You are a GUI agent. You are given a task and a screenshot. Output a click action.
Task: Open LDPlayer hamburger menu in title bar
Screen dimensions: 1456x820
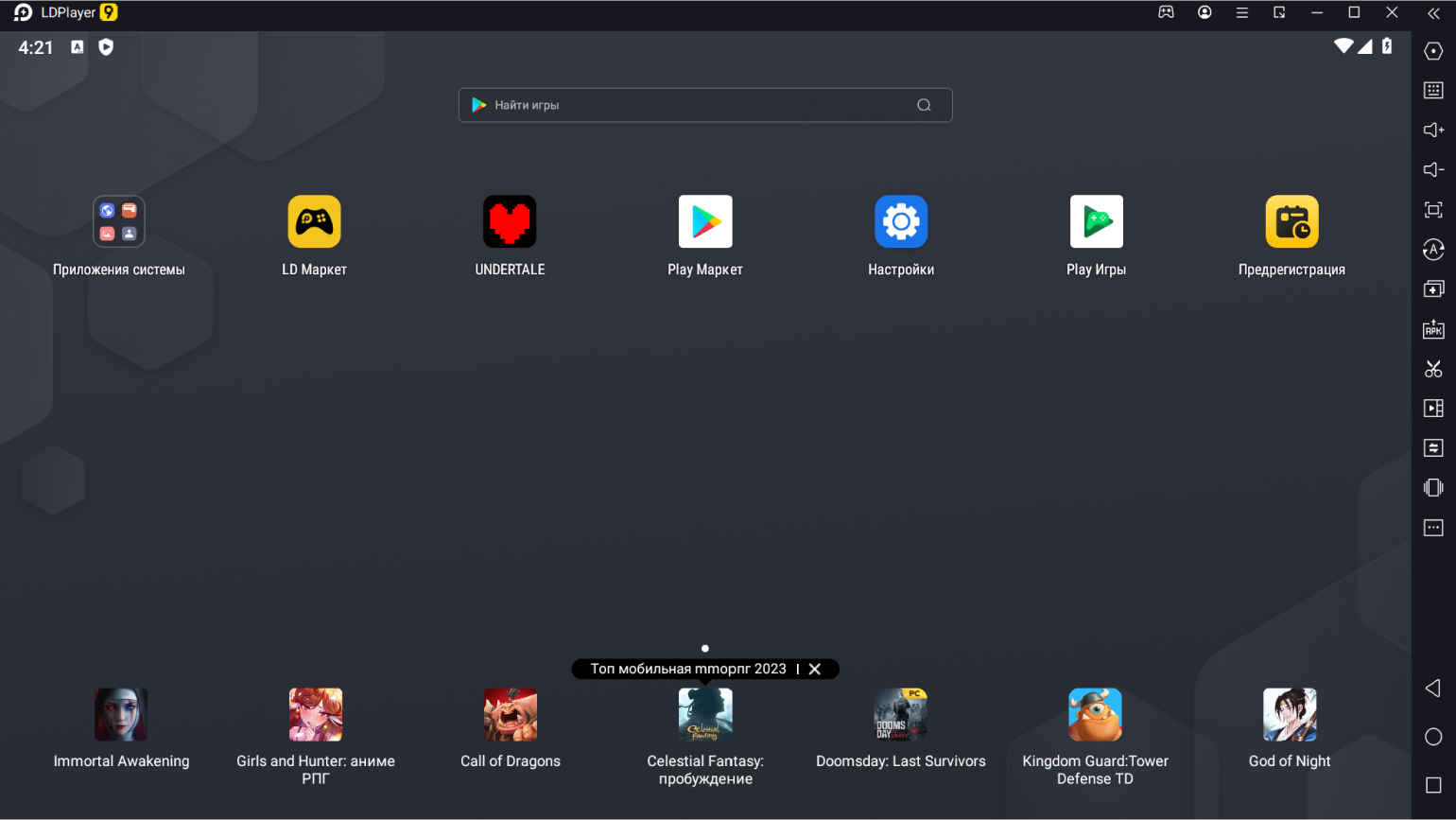point(1242,13)
